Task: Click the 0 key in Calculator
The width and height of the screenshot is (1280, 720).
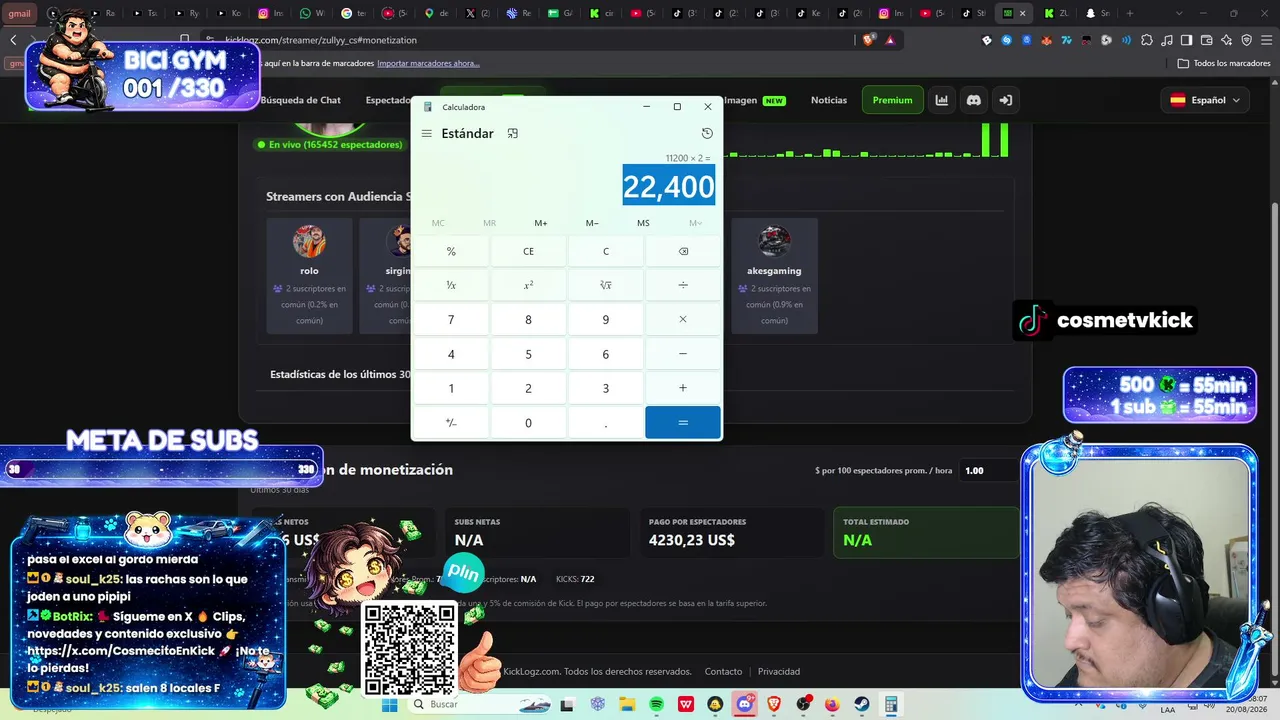Action: coord(528,422)
